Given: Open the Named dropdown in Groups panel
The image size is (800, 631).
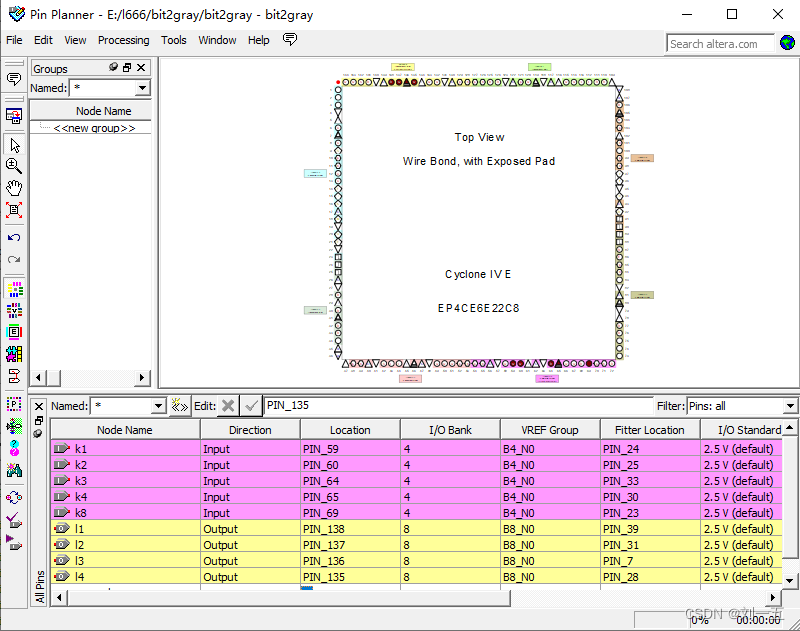Looking at the screenshot, I should coord(142,88).
